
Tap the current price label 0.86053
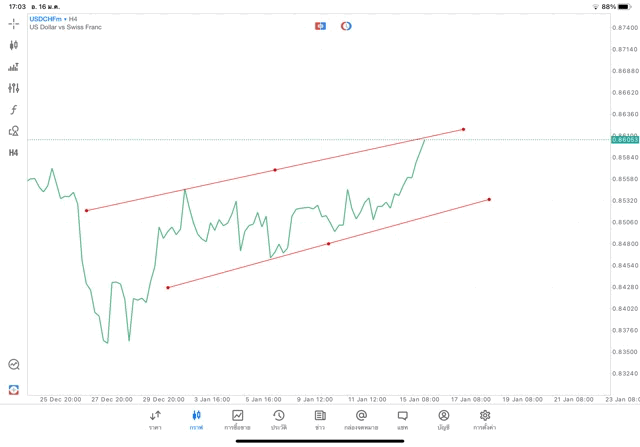point(624,140)
